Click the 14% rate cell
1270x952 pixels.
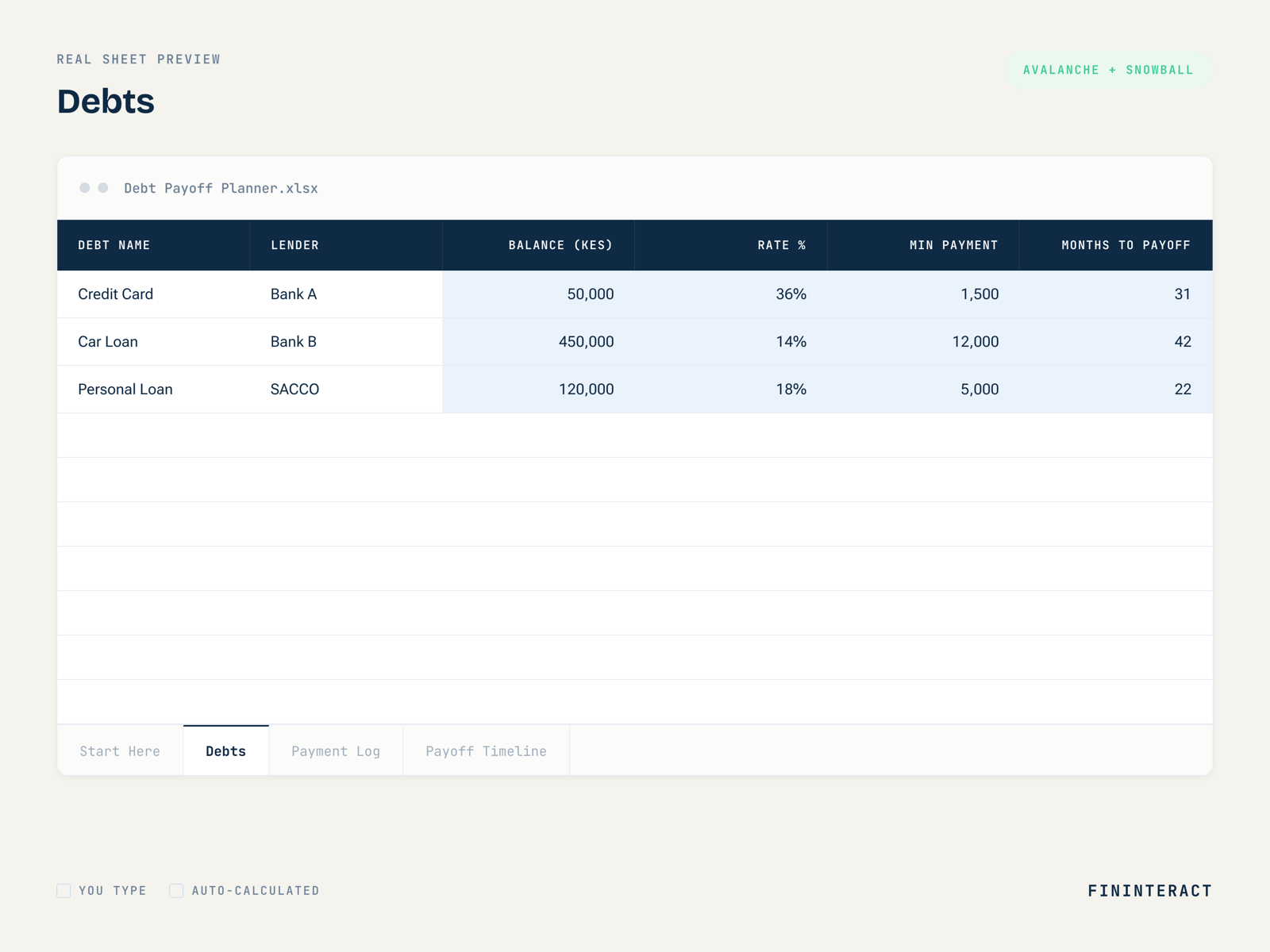[x=731, y=342]
